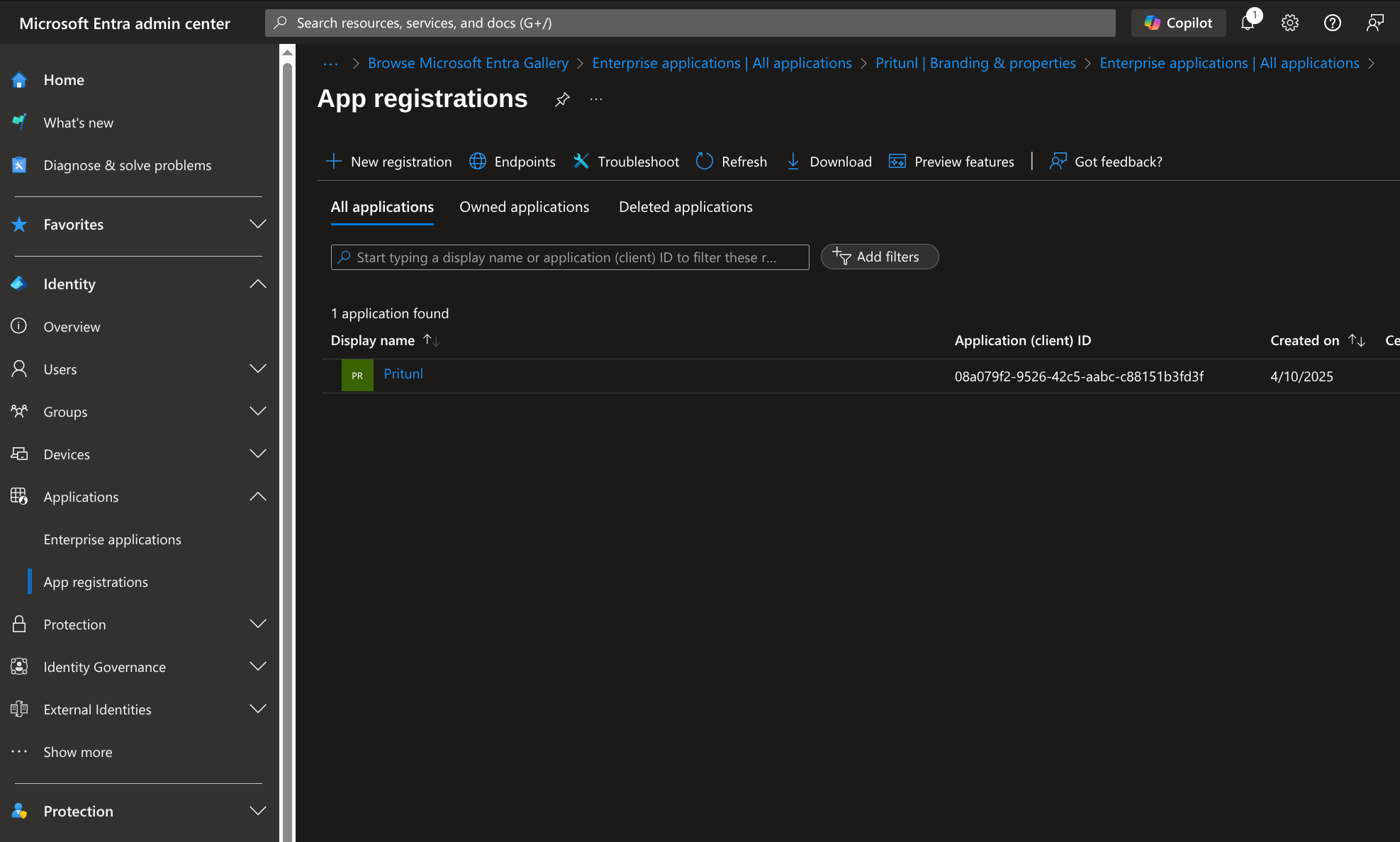Open the Pritunl application link
This screenshot has height=842, width=1400.
403,374
